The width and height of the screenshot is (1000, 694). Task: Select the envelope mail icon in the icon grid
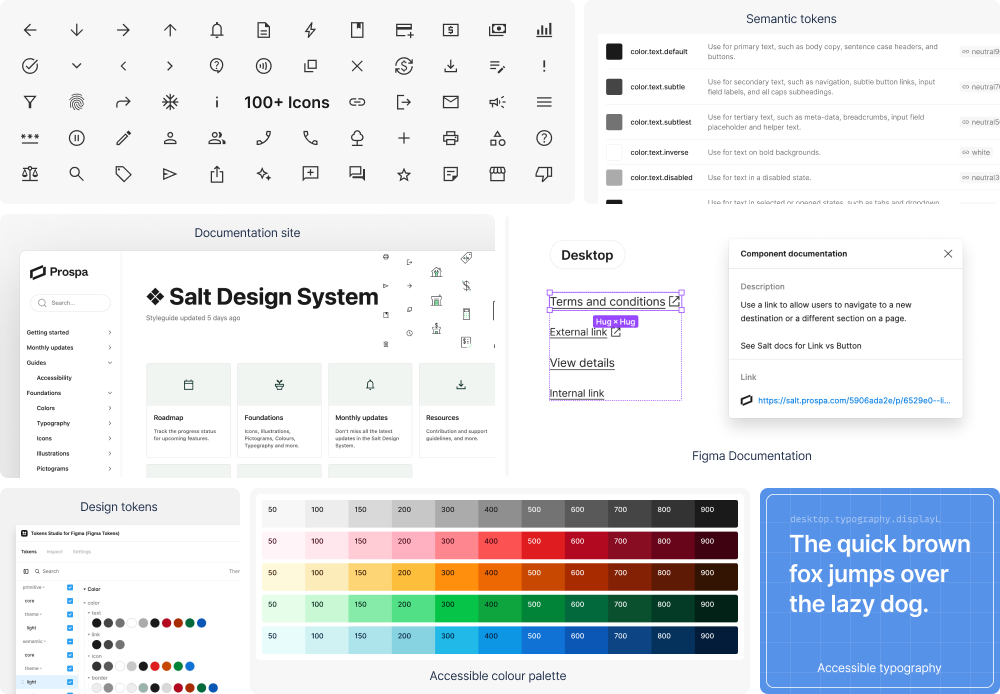(x=450, y=101)
